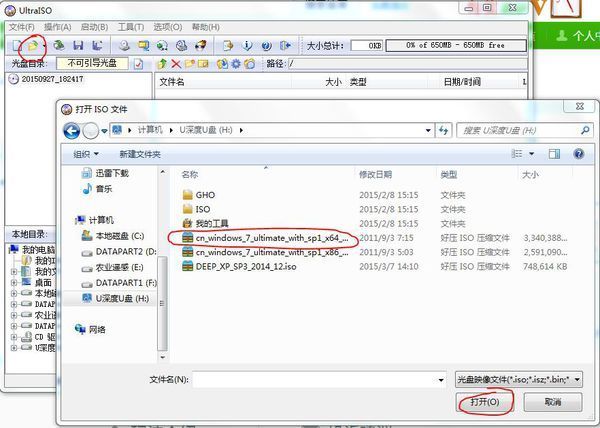
Task: Open the 工具(T) menu
Action: pyautogui.click(x=131, y=27)
